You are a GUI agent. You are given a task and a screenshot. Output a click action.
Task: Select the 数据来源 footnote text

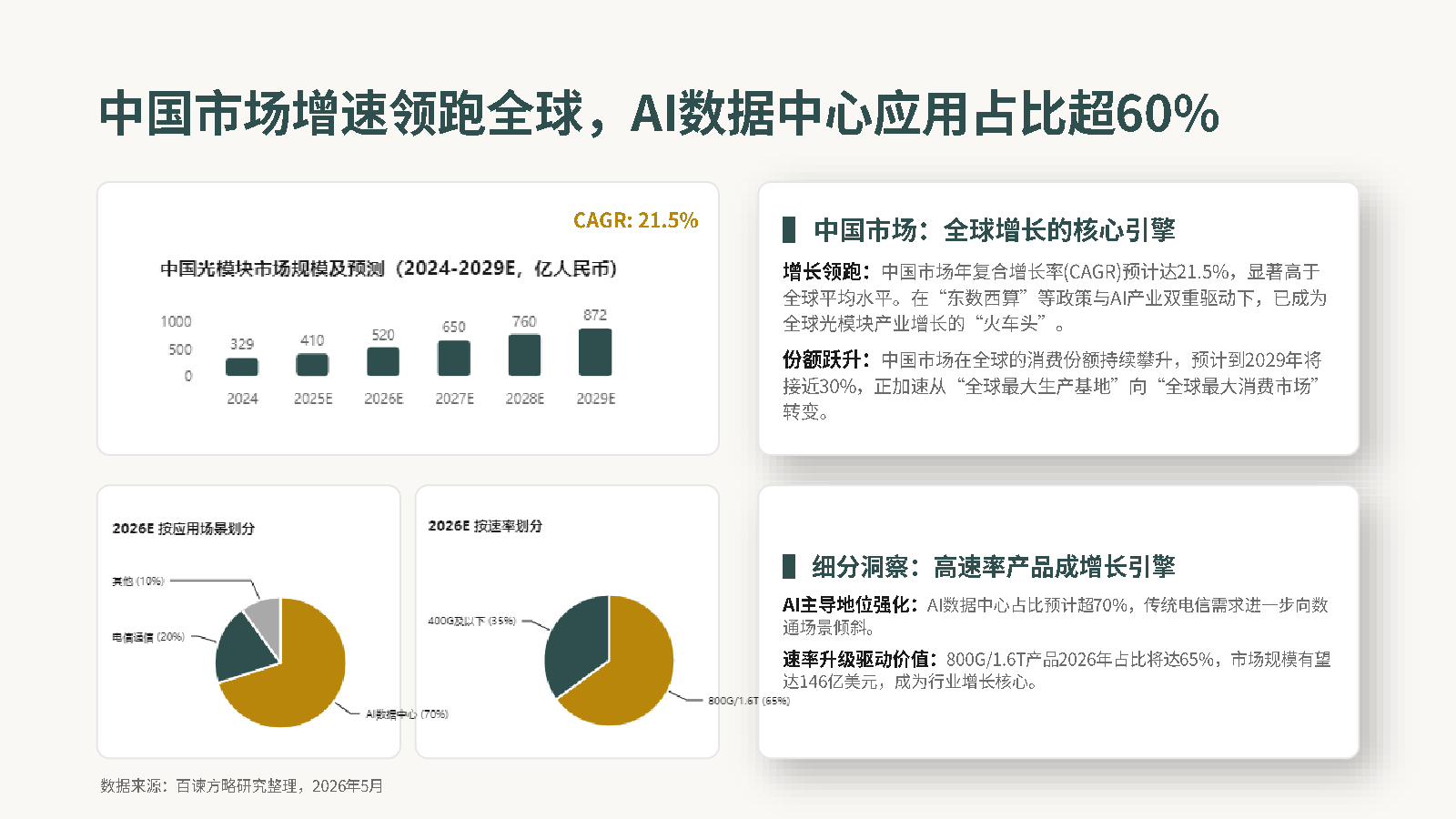pyautogui.click(x=242, y=786)
